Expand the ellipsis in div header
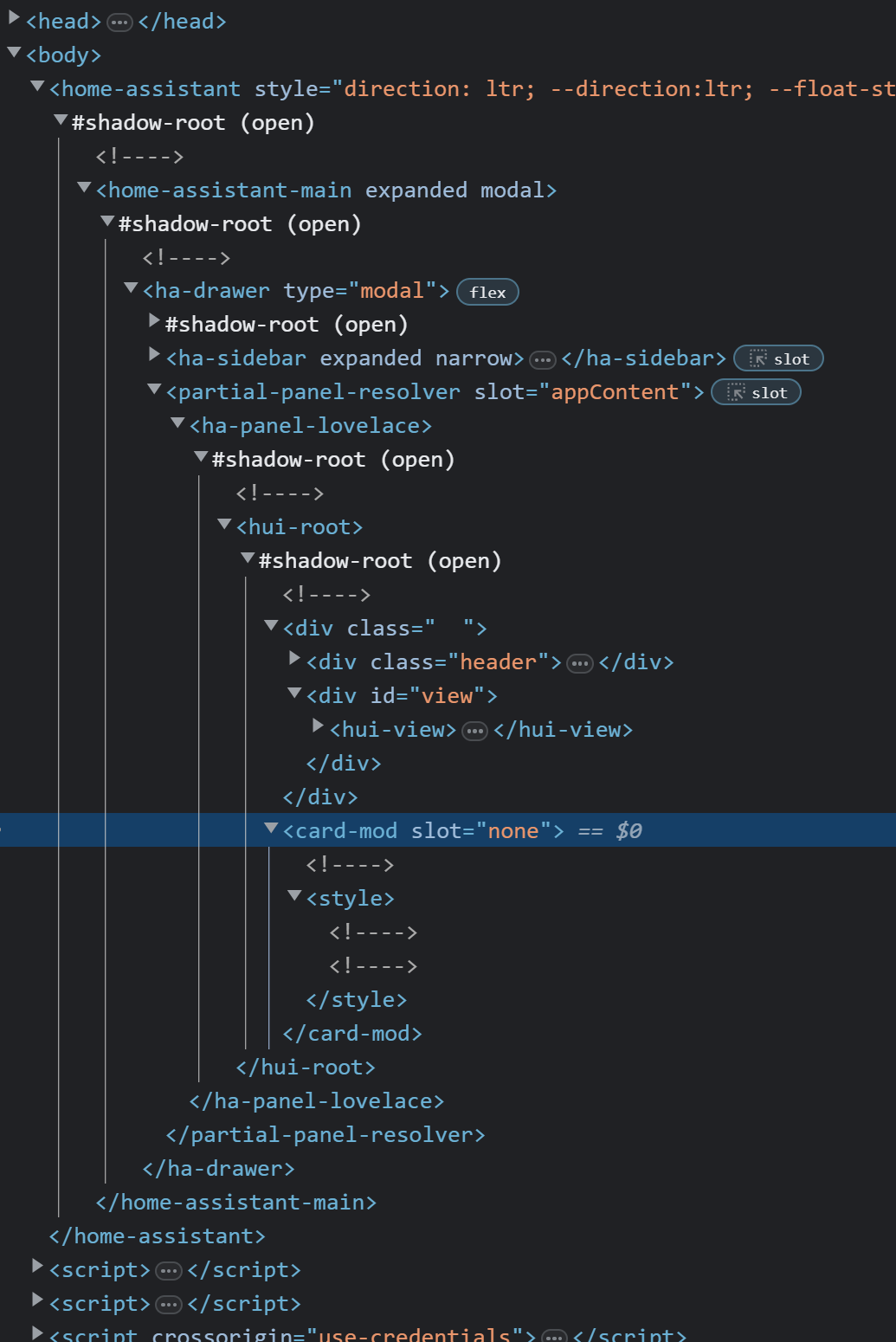Screen dimensions: 896x1342 pyautogui.click(x=580, y=664)
